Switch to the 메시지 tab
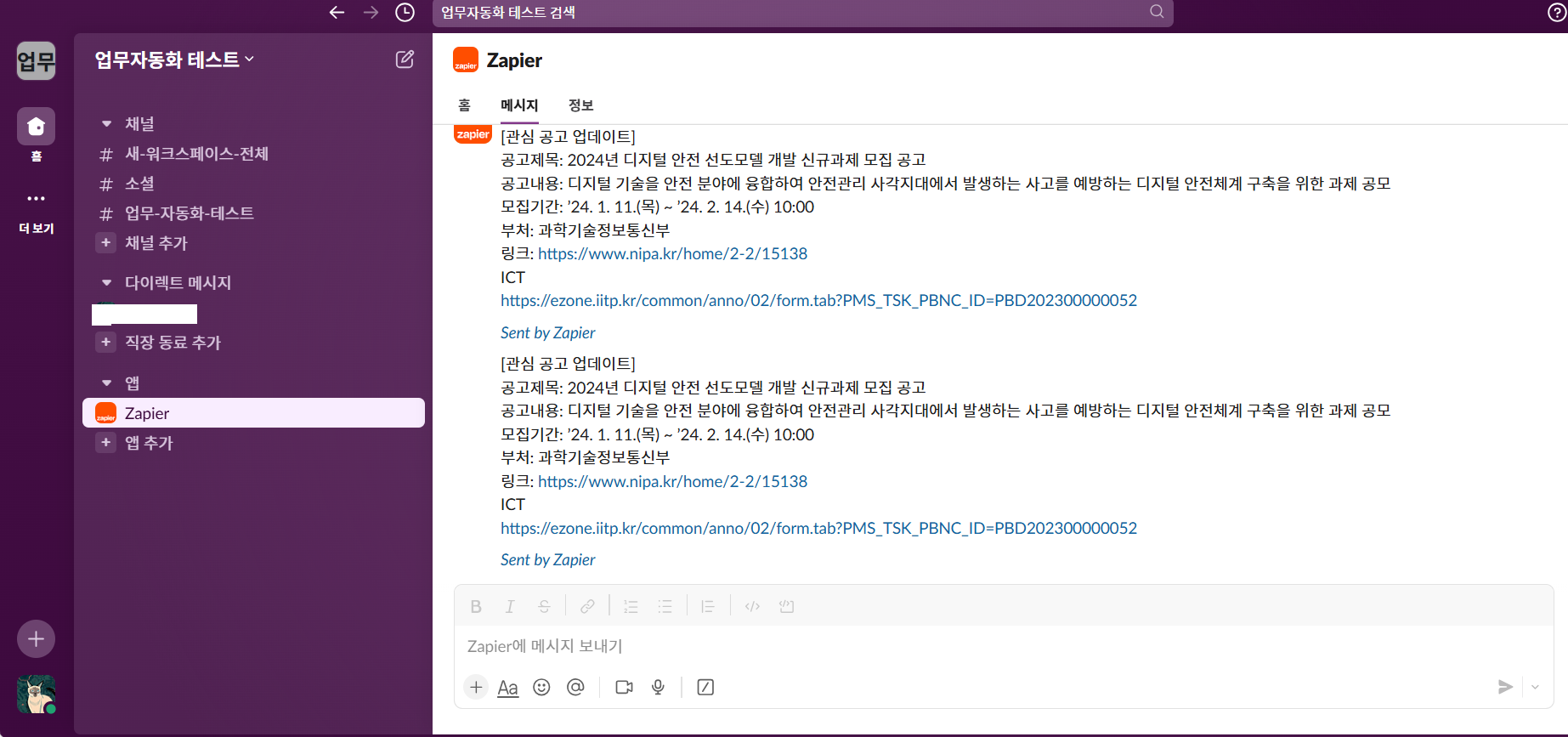 pyautogui.click(x=519, y=105)
